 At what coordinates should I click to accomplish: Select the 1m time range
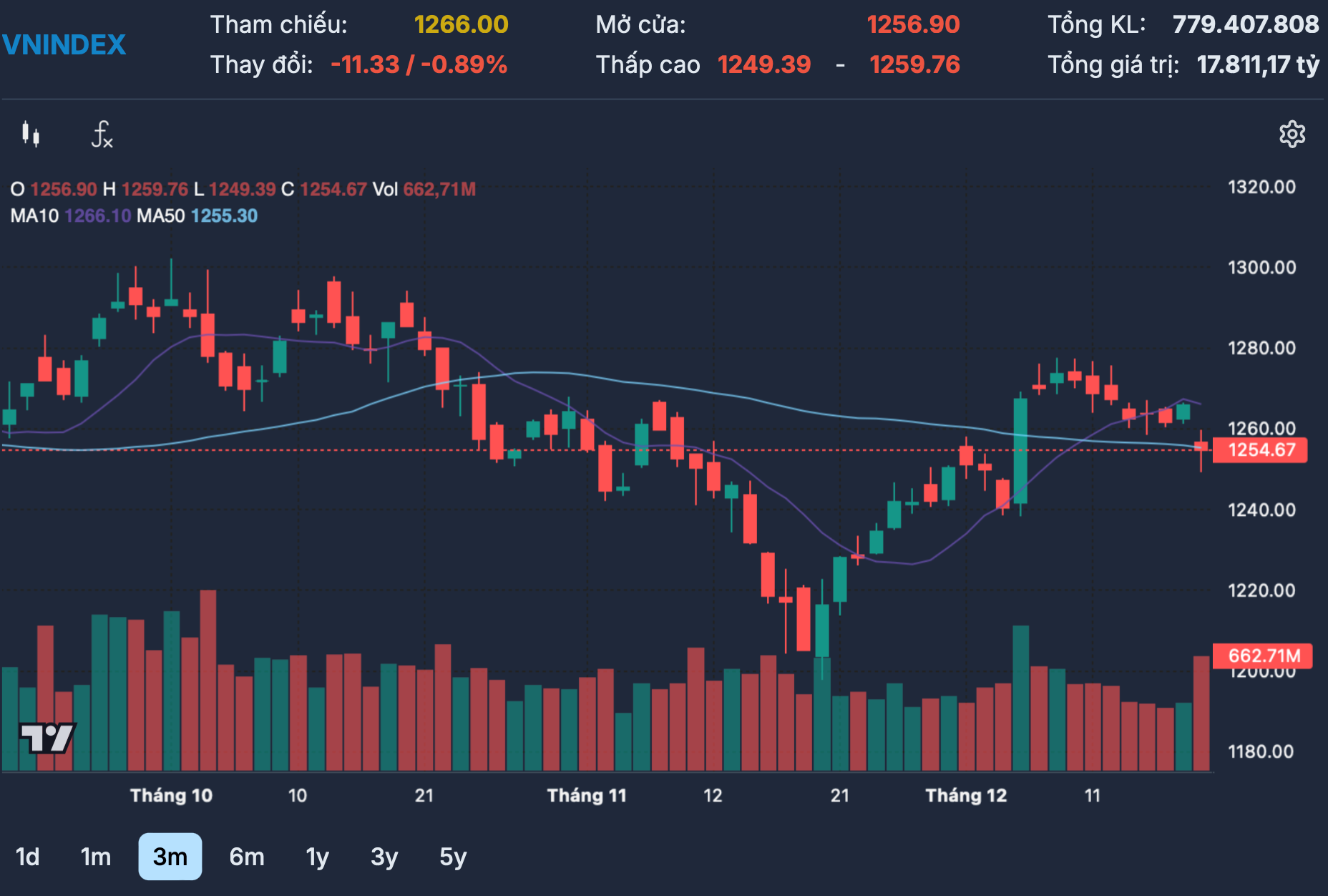[x=96, y=857]
